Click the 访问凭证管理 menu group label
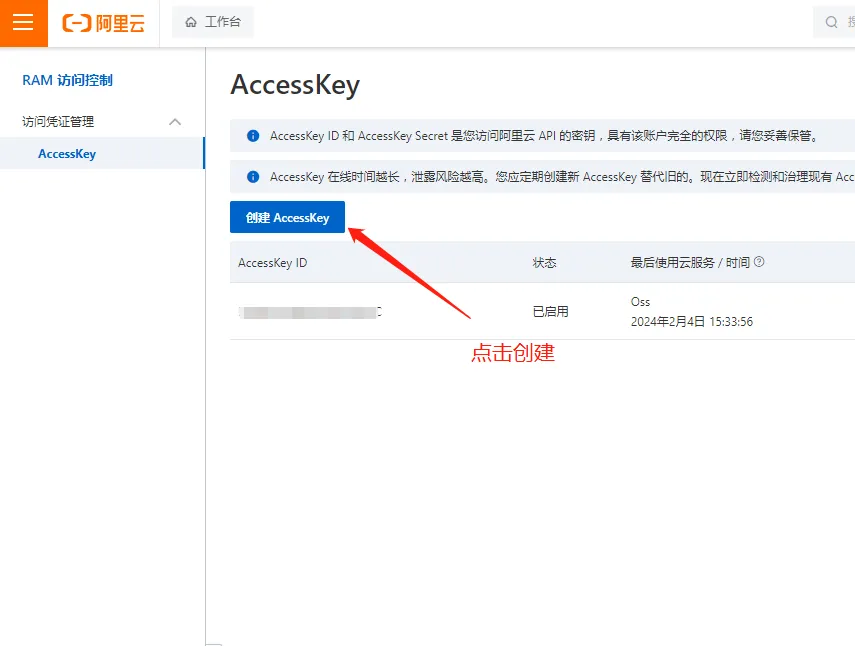 point(58,122)
